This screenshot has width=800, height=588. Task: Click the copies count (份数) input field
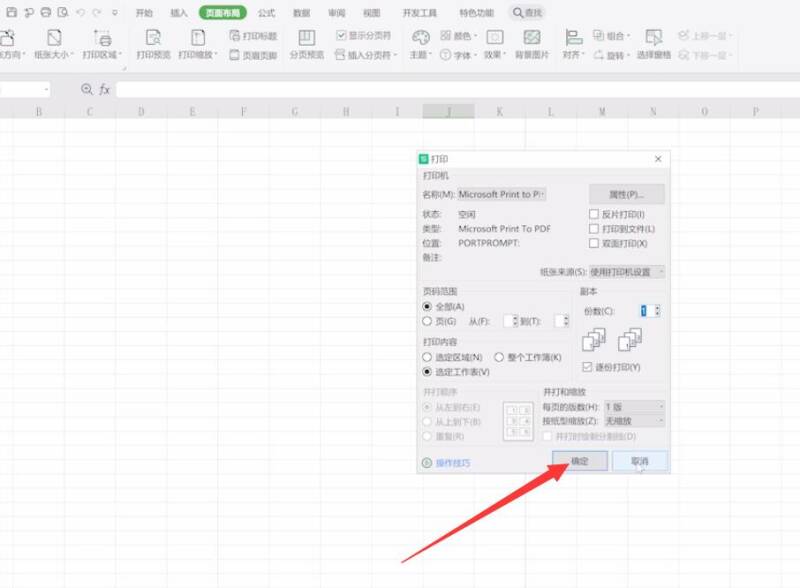(x=649, y=310)
